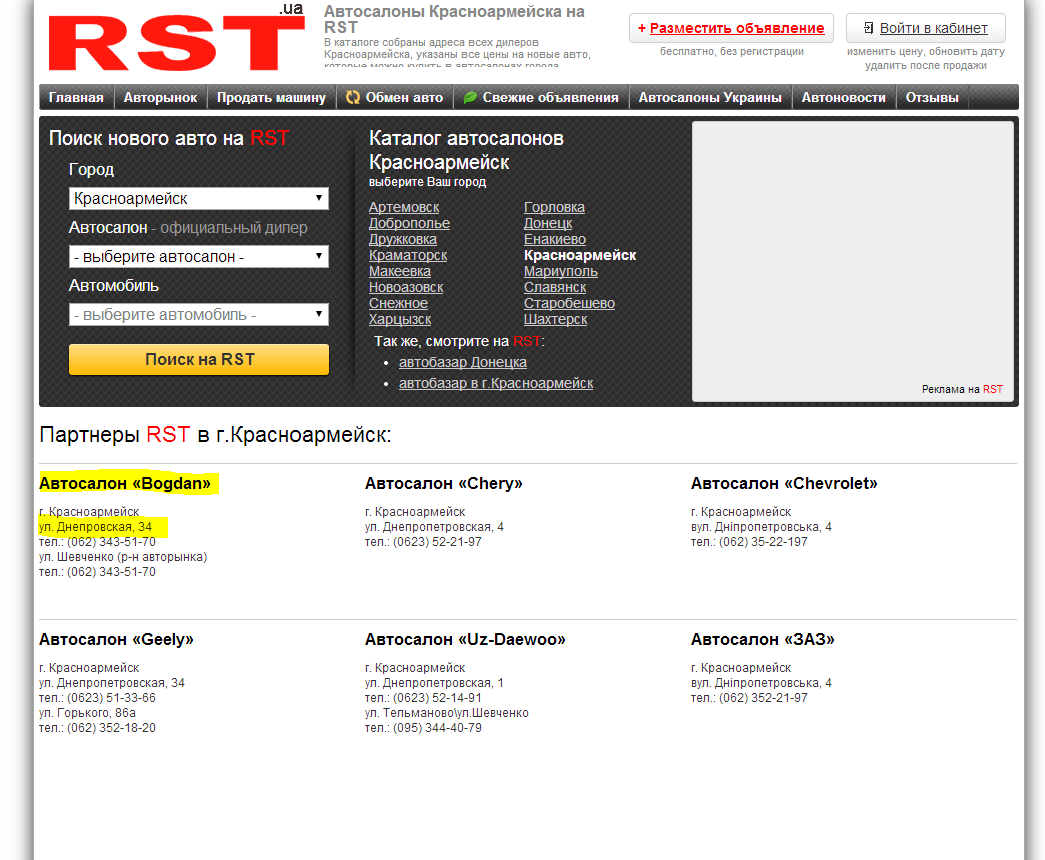1045x860 pixels.
Task: Go to Продать машину section
Action: click(271, 97)
